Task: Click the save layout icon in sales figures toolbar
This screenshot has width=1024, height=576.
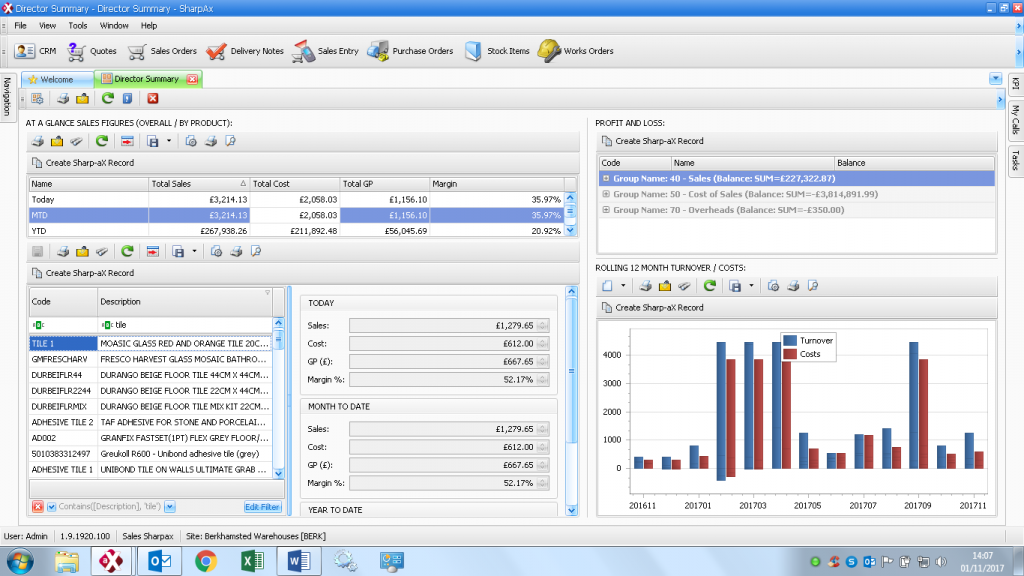Action: tap(153, 141)
